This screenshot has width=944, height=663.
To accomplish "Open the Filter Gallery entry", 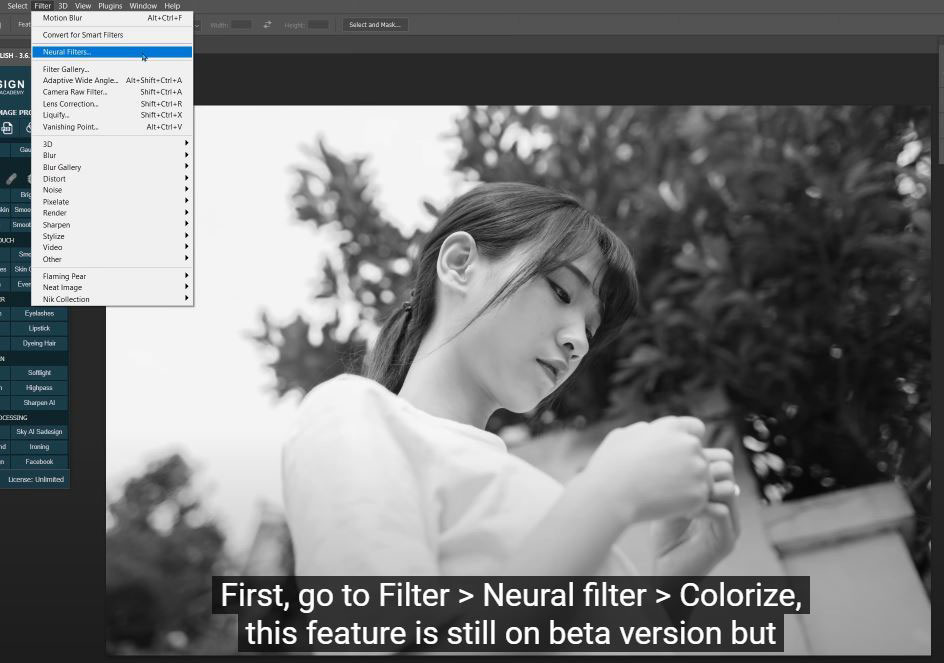I will 65,69.
